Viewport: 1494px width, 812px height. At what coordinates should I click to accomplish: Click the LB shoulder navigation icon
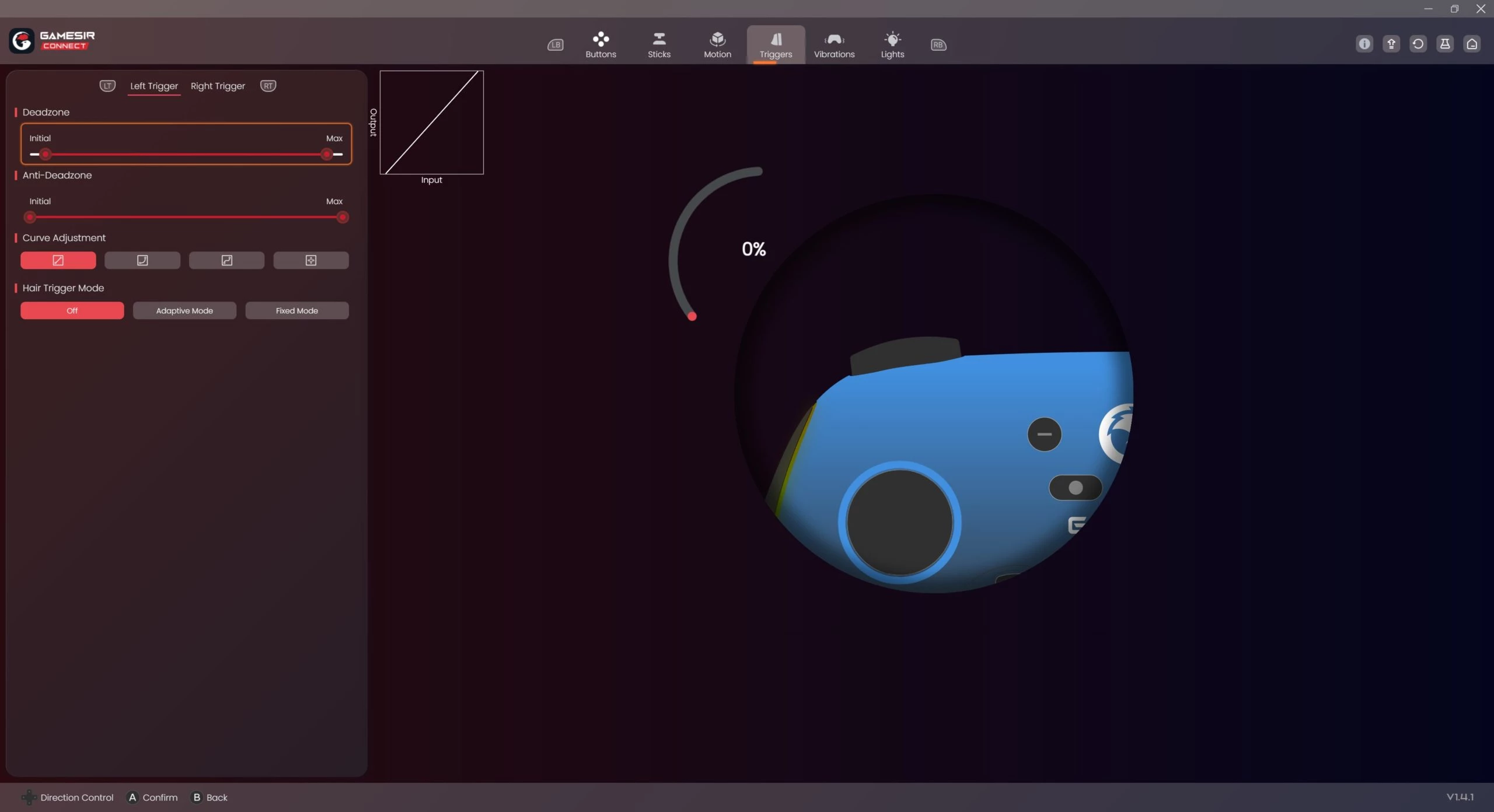[555, 45]
